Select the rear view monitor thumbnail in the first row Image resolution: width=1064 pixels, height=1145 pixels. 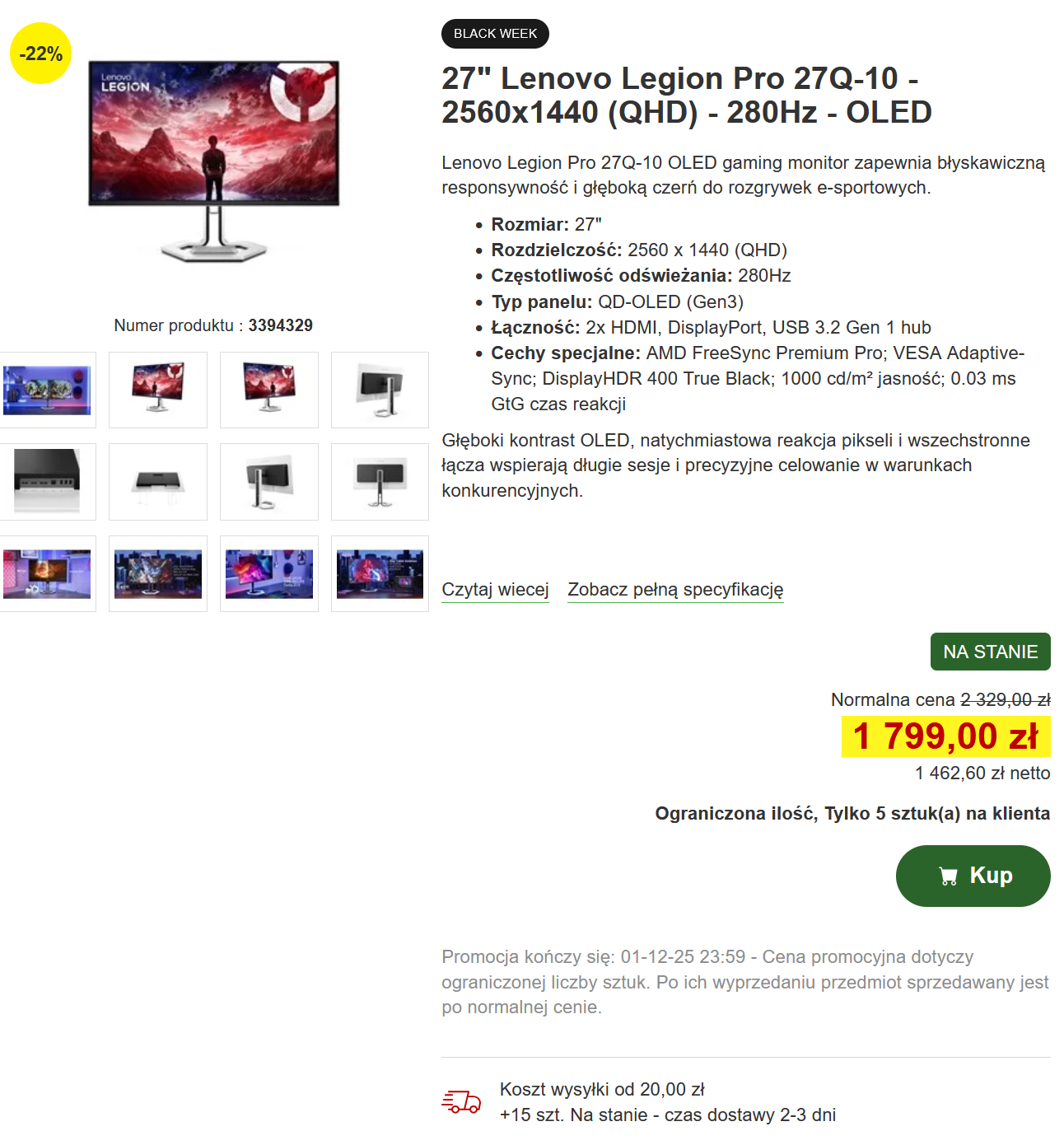pyautogui.click(x=380, y=390)
